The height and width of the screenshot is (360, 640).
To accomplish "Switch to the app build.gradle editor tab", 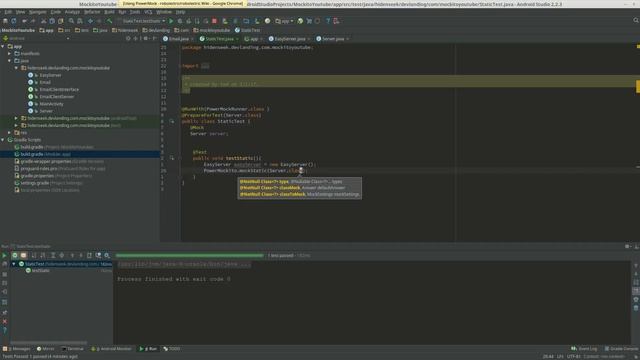I will point(253,39).
